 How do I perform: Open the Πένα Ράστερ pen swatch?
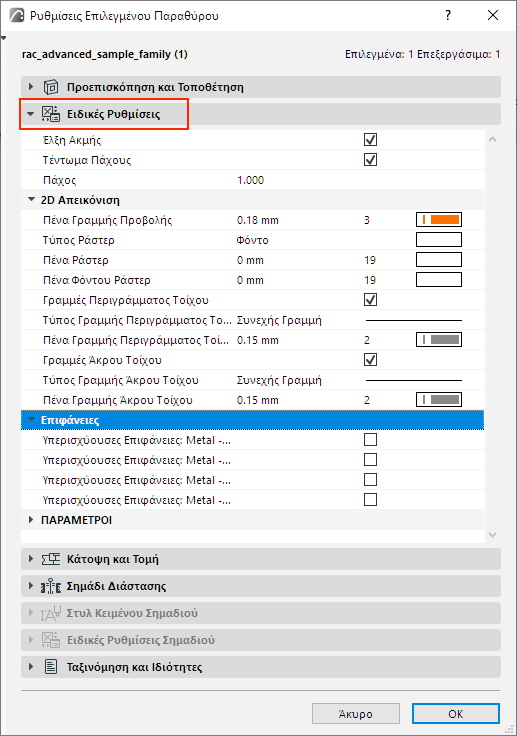tap(439, 260)
